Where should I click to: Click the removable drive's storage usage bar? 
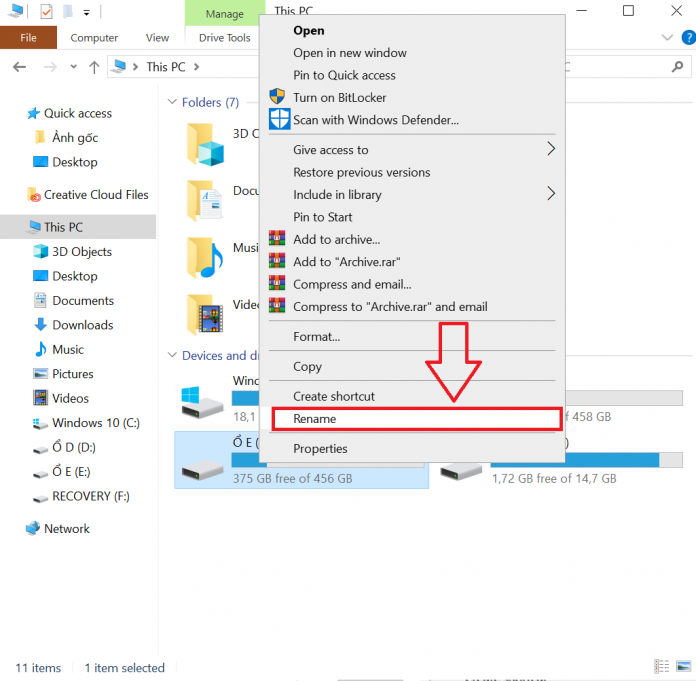(x=575, y=460)
